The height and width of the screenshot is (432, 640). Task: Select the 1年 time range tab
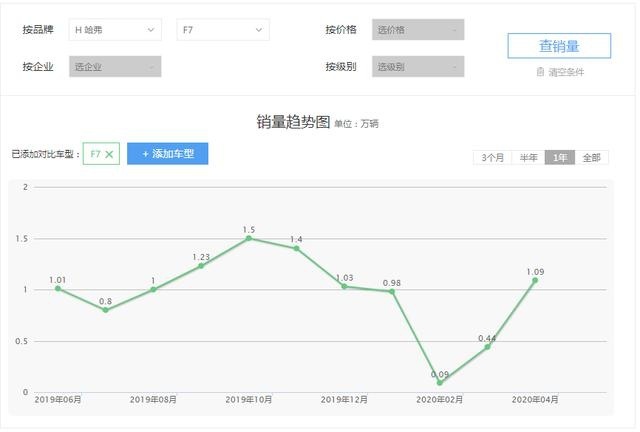(560, 158)
